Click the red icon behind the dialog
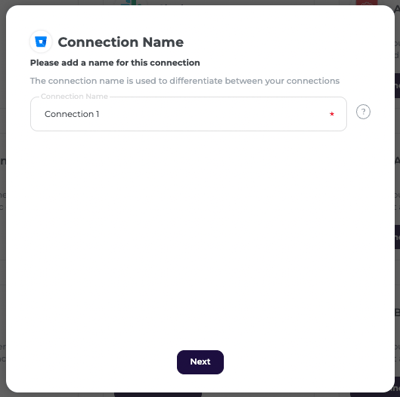400x397 pixels. pos(367,3)
